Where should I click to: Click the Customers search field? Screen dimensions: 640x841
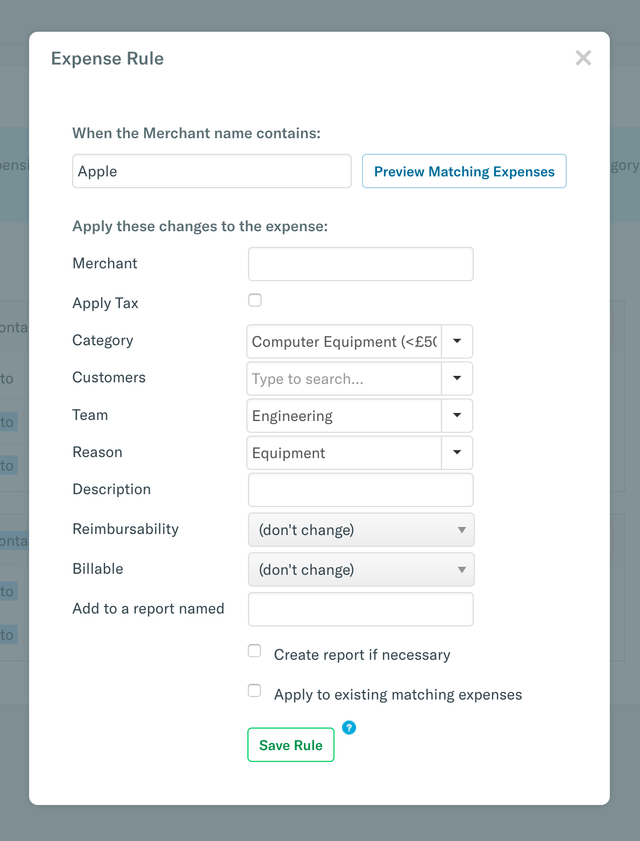[344, 379]
